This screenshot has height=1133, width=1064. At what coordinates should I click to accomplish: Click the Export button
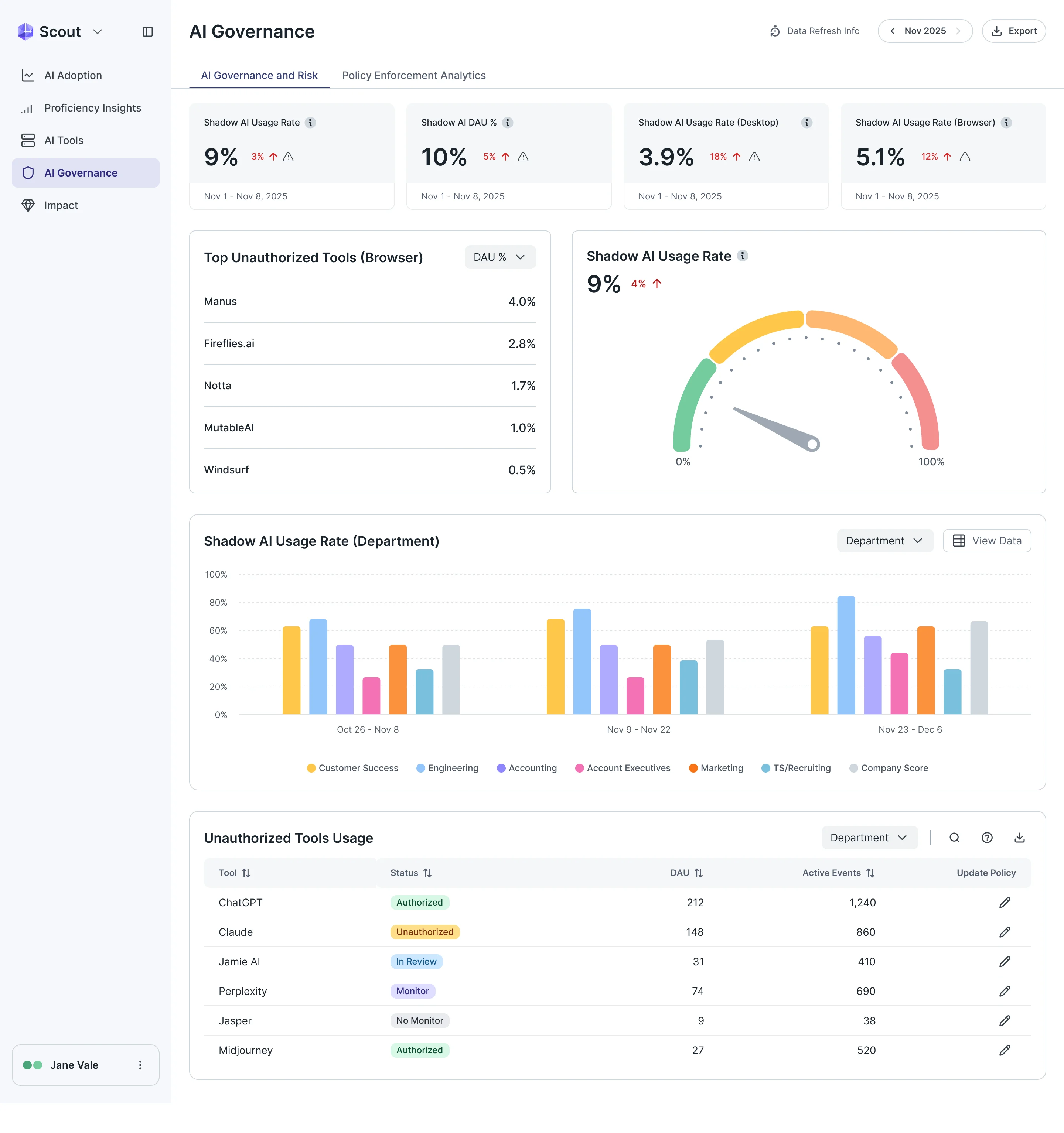(1014, 31)
